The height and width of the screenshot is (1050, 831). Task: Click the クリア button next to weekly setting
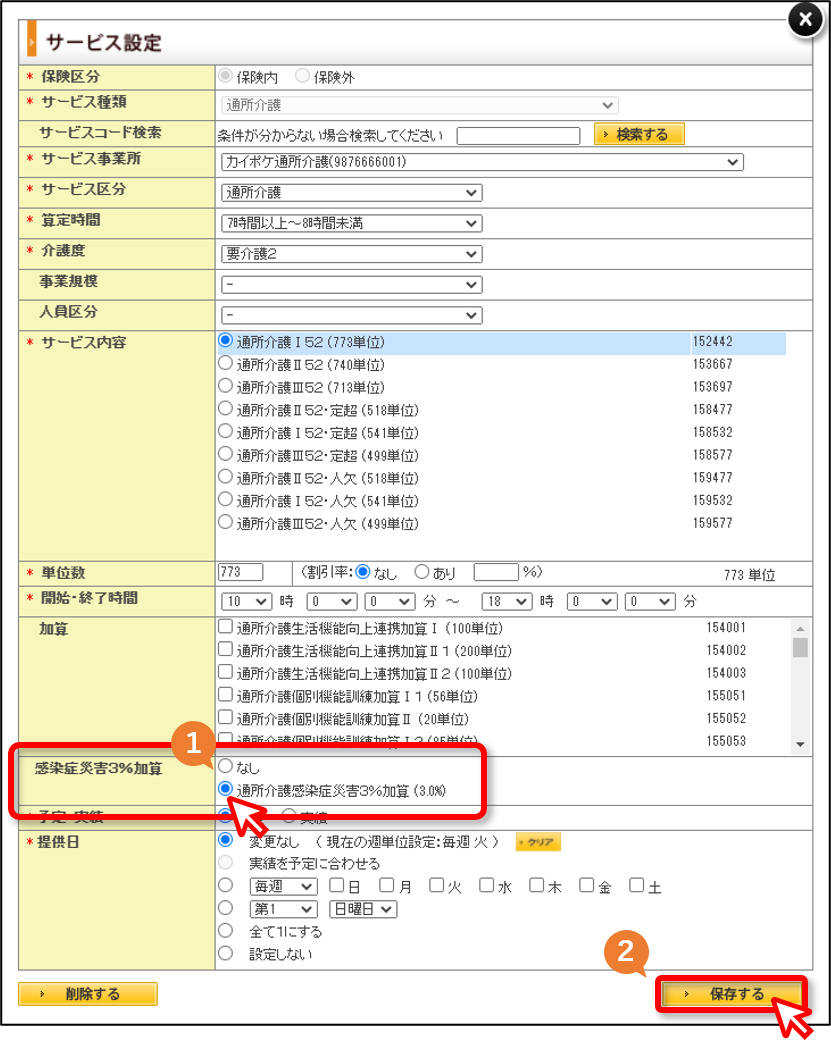pyautogui.click(x=538, y=842)
